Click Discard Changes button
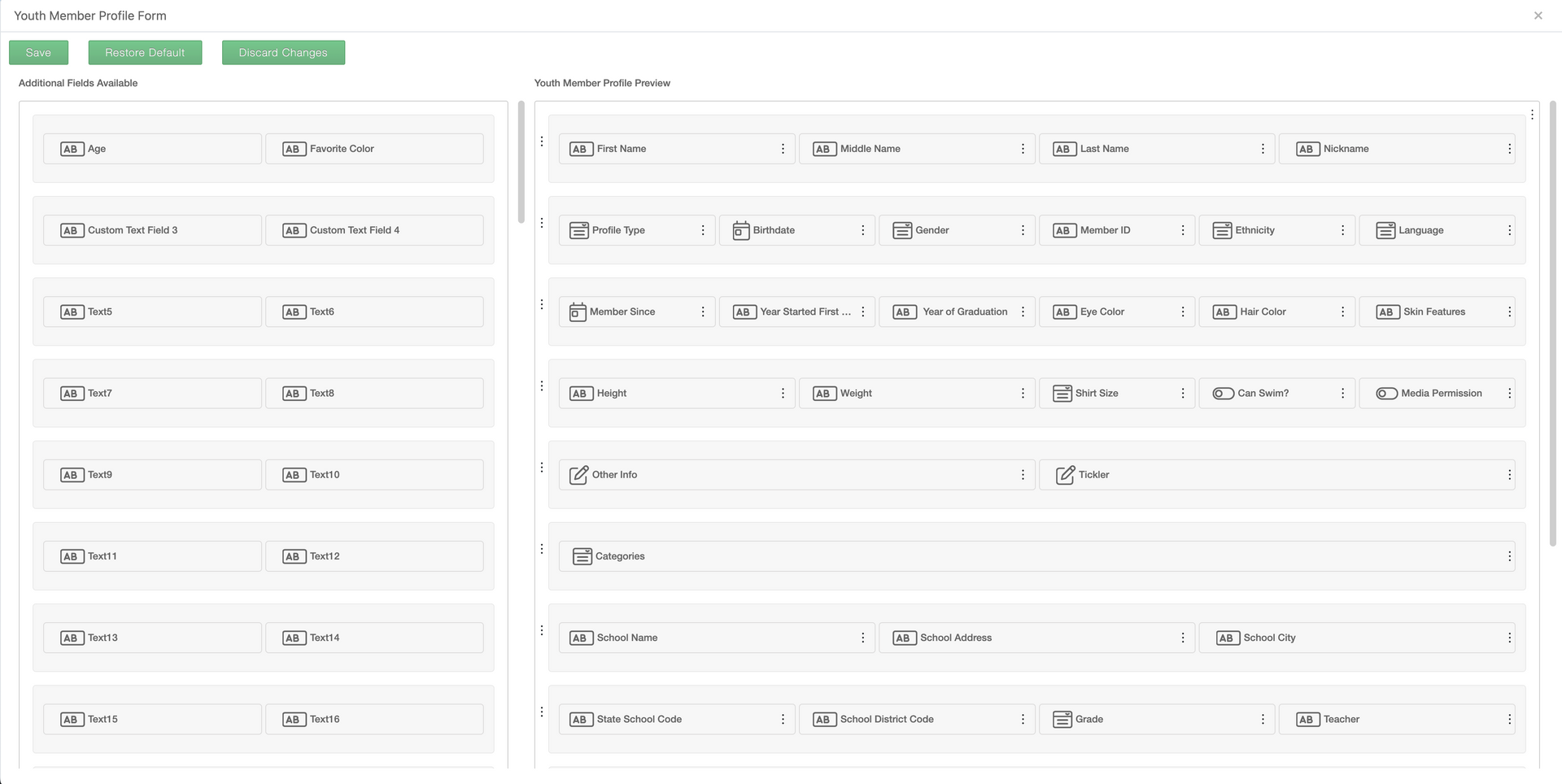Image resolution: width=1562 pixels, height=784 pixels. coord(283,52)
